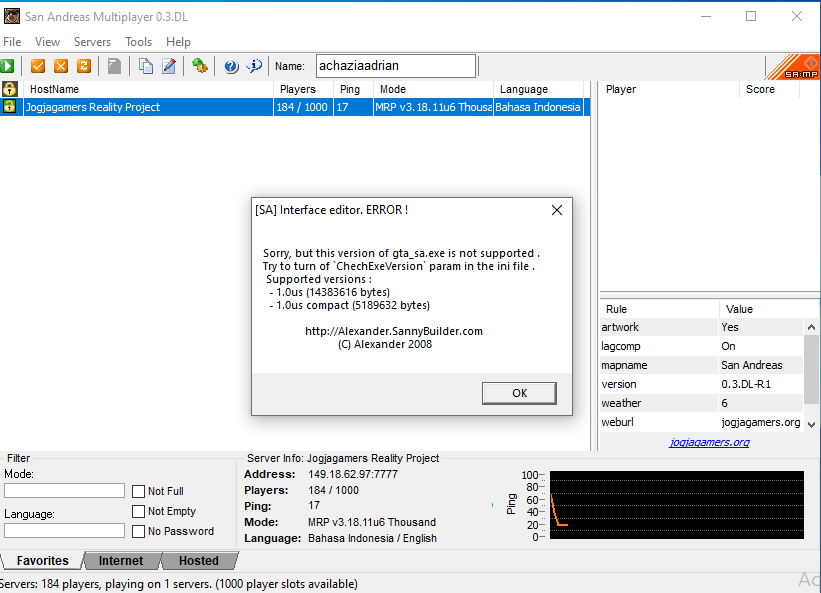Click the lock icon column header
This screenshot has width=821, height=593.
coord(10,89)
